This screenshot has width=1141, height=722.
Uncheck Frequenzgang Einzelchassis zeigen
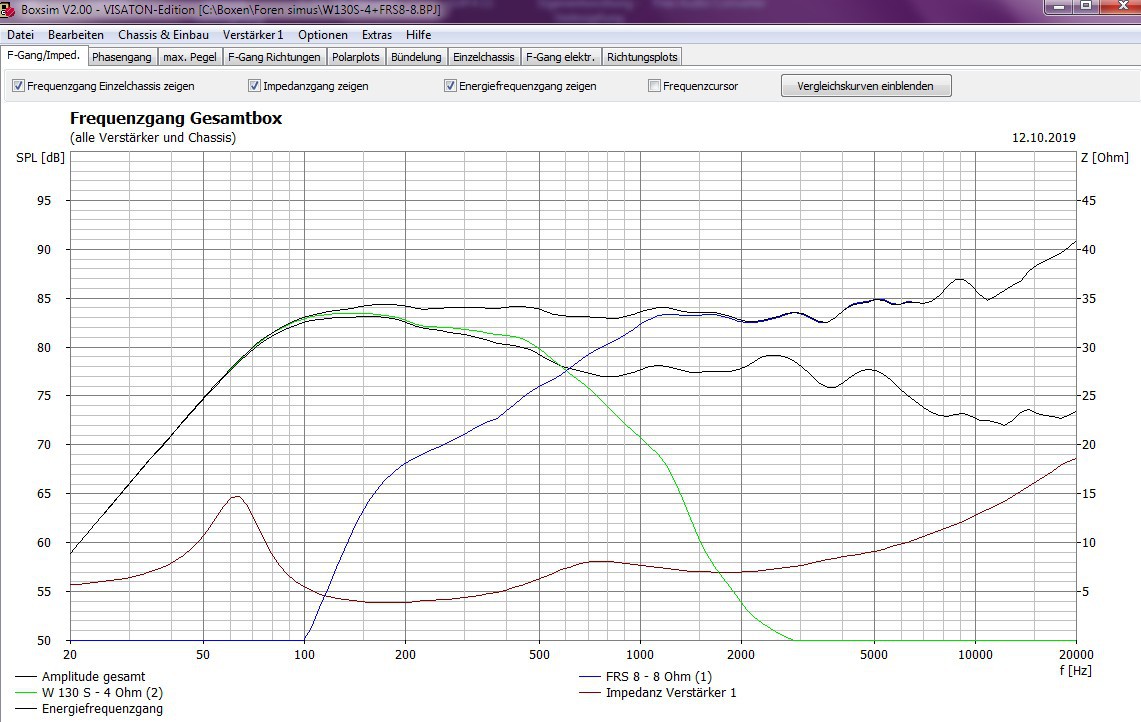[19, 86]
